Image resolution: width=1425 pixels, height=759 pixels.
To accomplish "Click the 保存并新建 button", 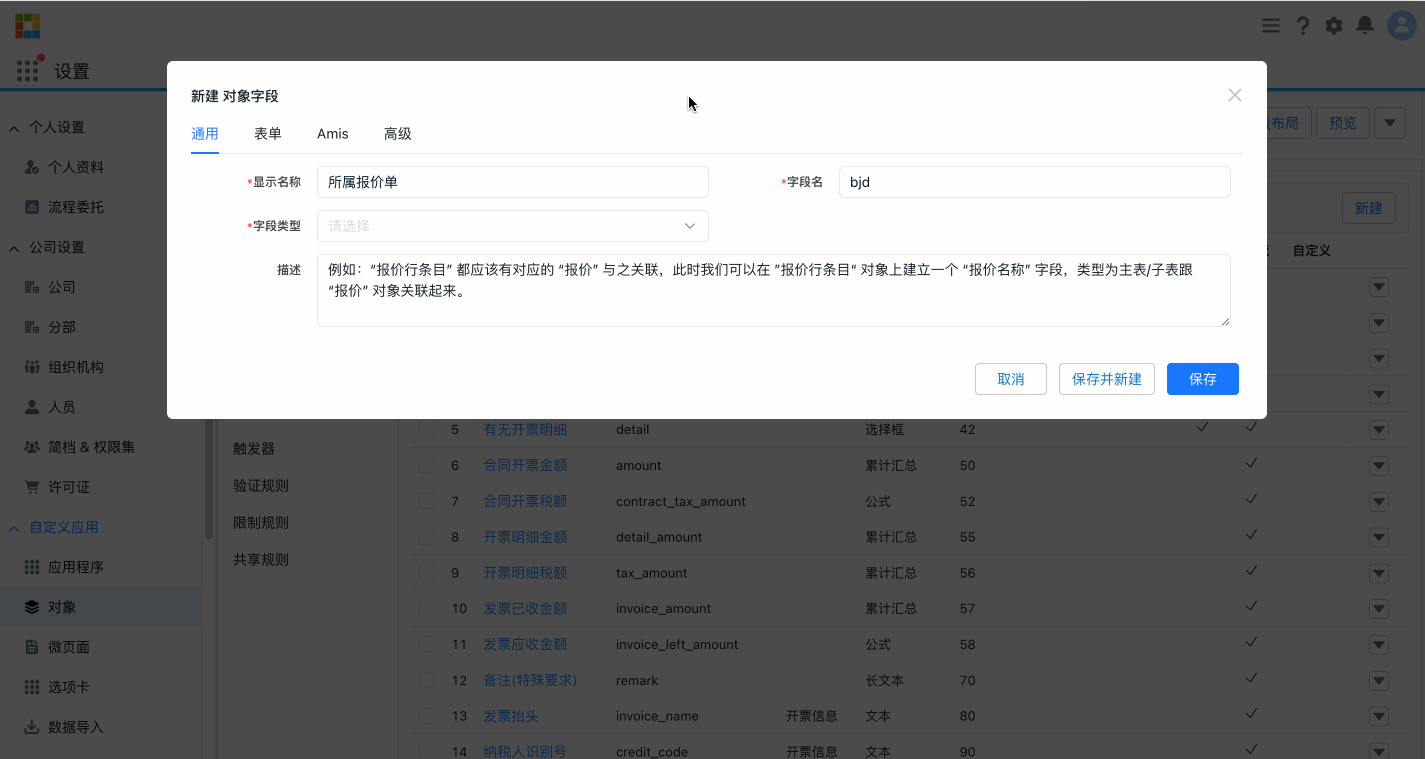I will 1106,379.
